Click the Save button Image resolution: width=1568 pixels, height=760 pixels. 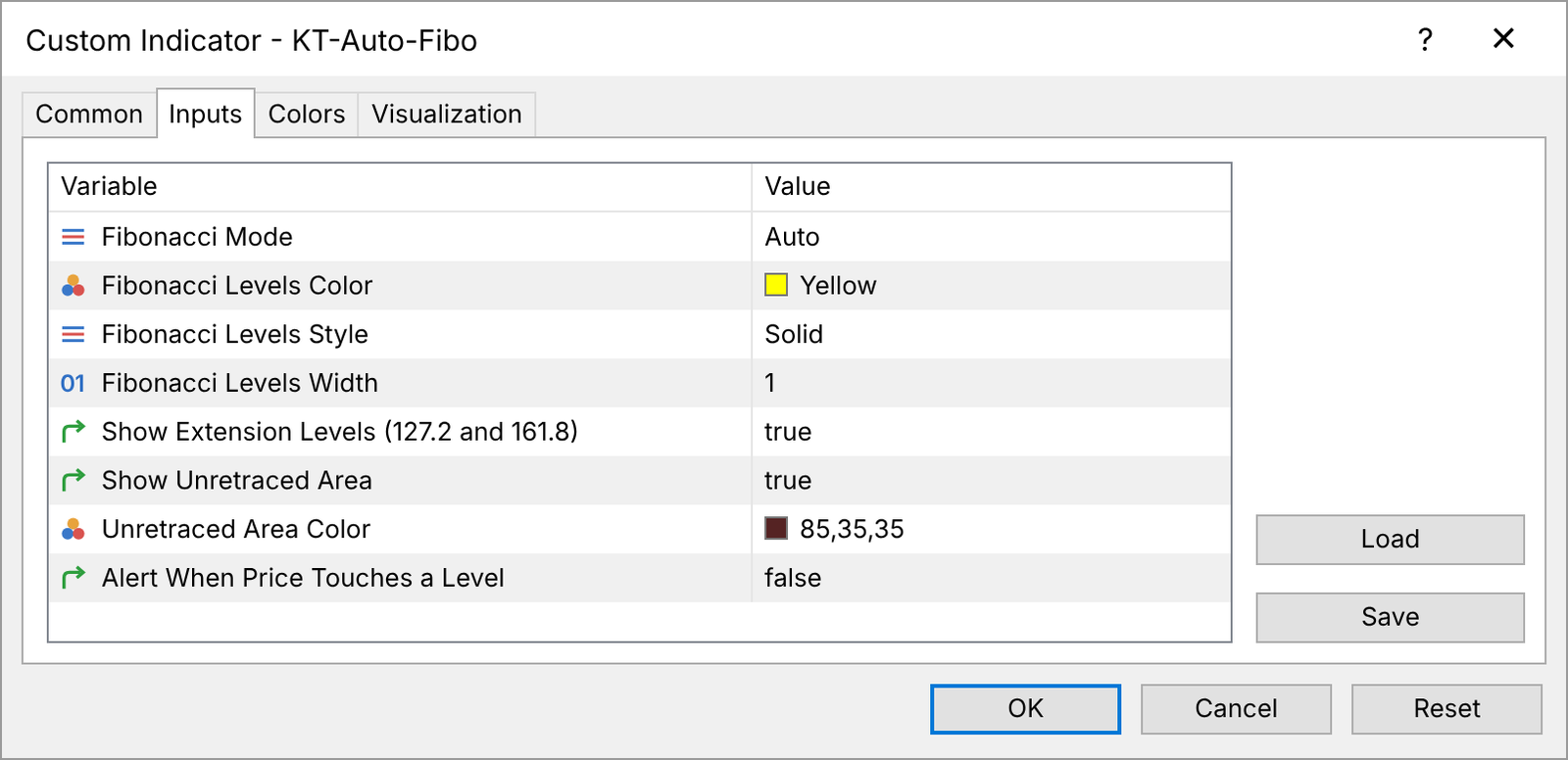(1390, 617)
